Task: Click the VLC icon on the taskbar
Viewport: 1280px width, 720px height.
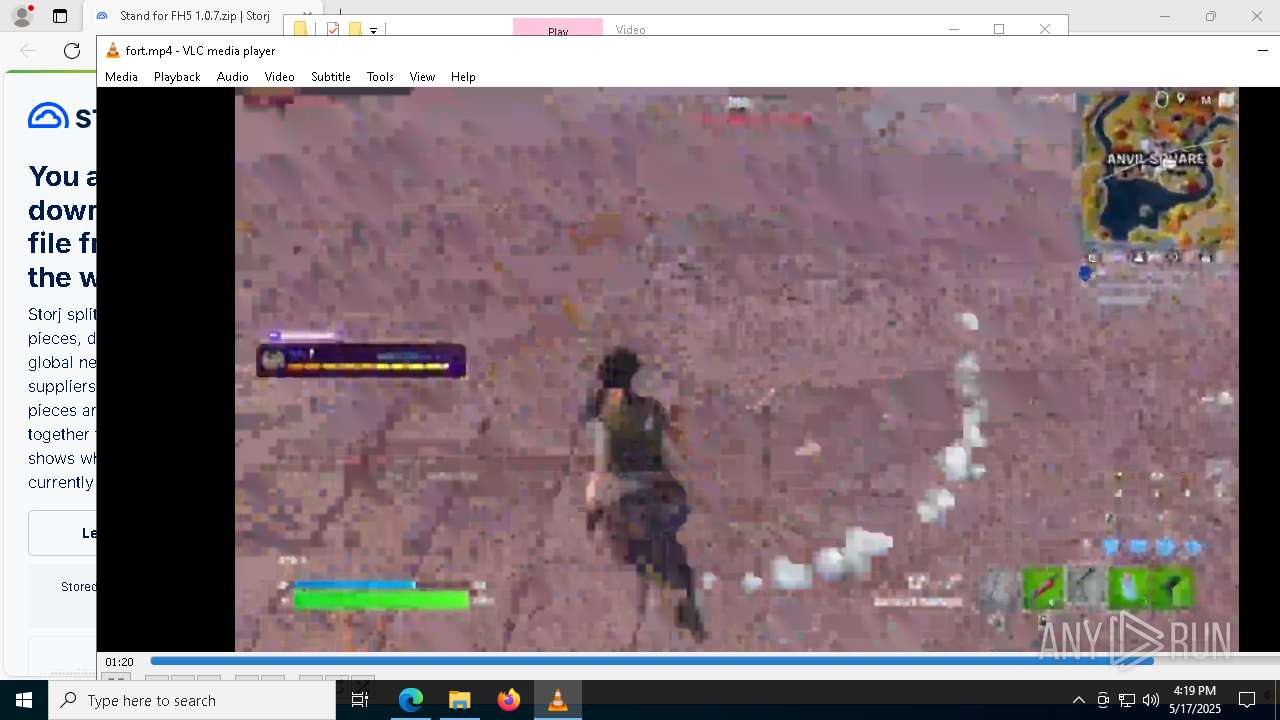Action: point(557,700)
